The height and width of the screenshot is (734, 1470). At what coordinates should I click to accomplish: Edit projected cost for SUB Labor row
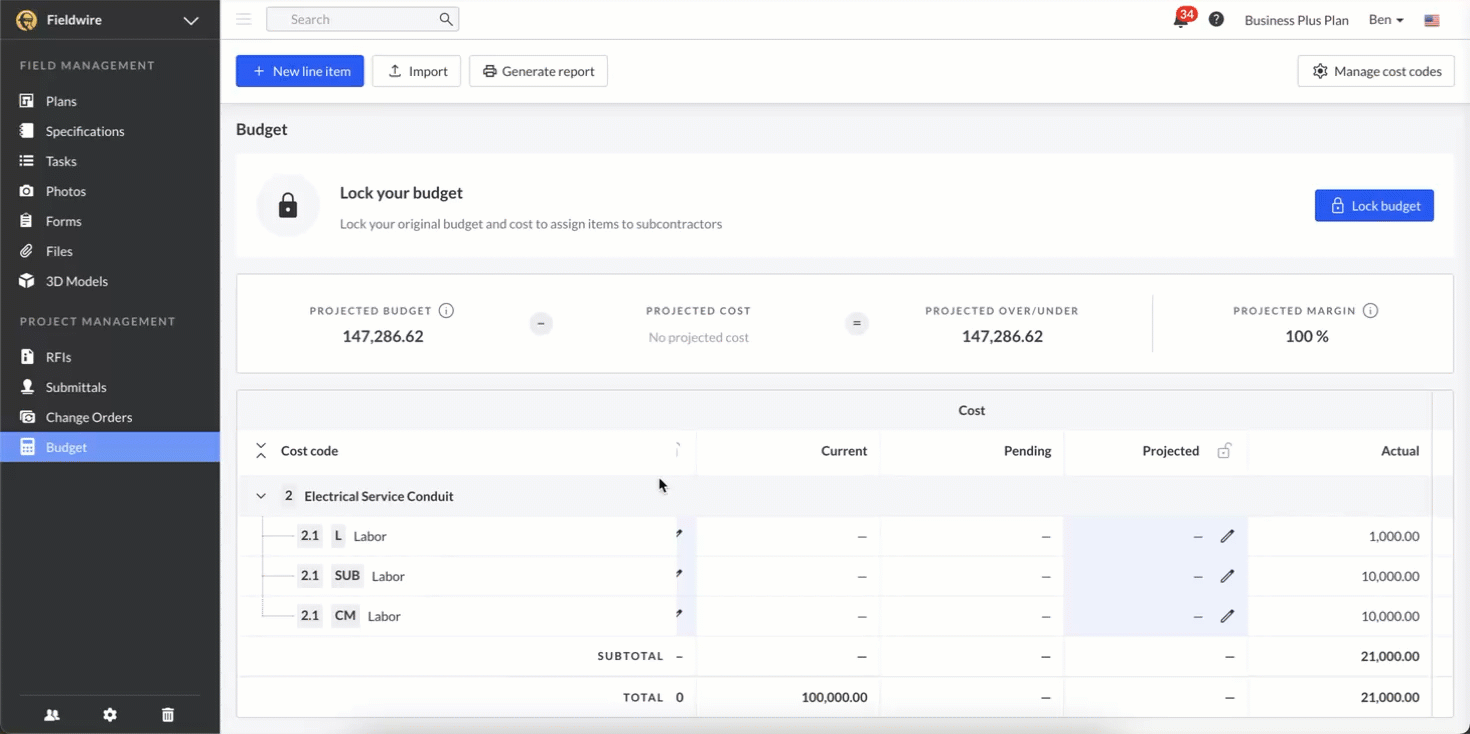click(x=1227, y=576)
